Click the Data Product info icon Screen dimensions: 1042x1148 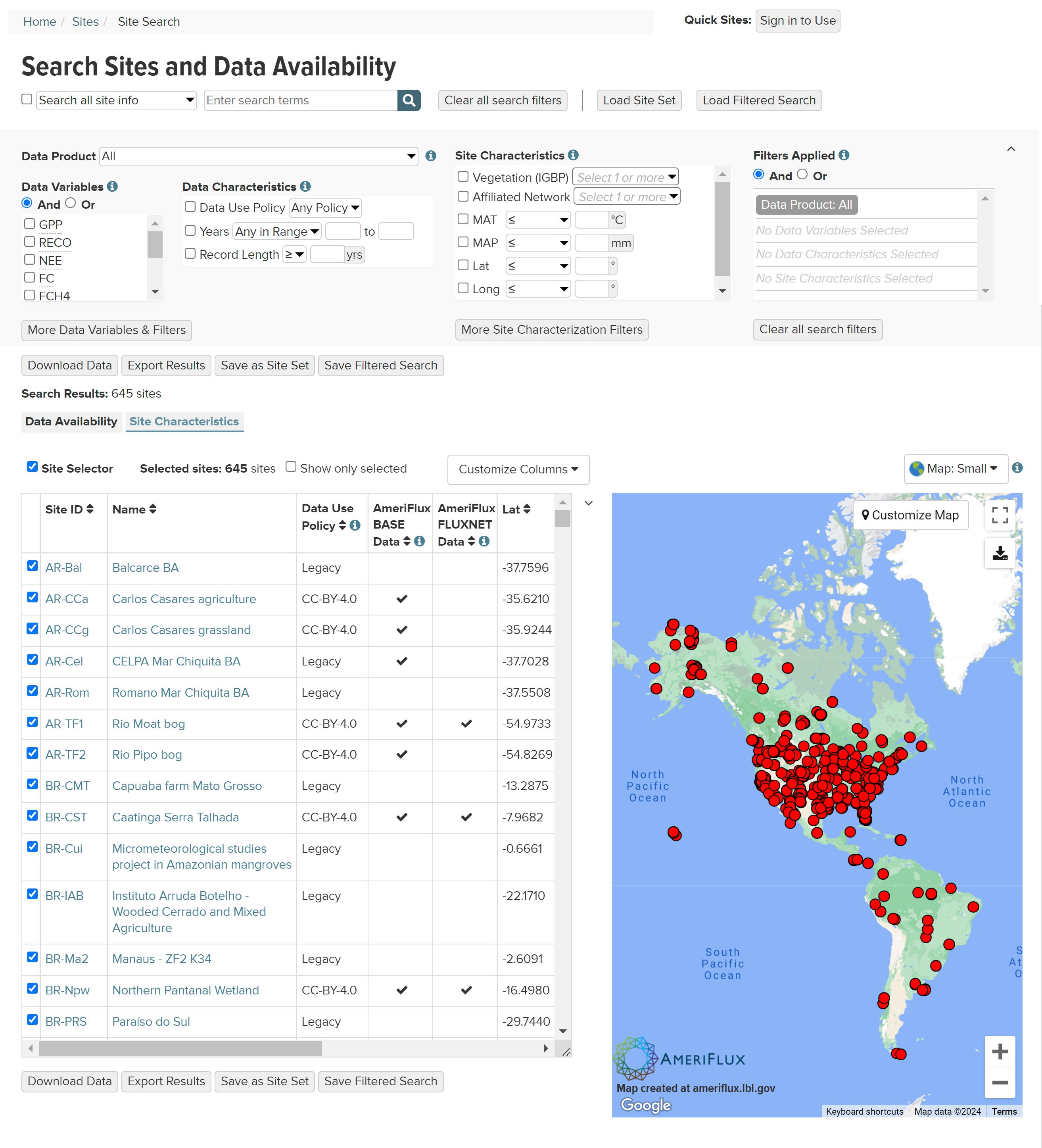click(x=431, y=156)
